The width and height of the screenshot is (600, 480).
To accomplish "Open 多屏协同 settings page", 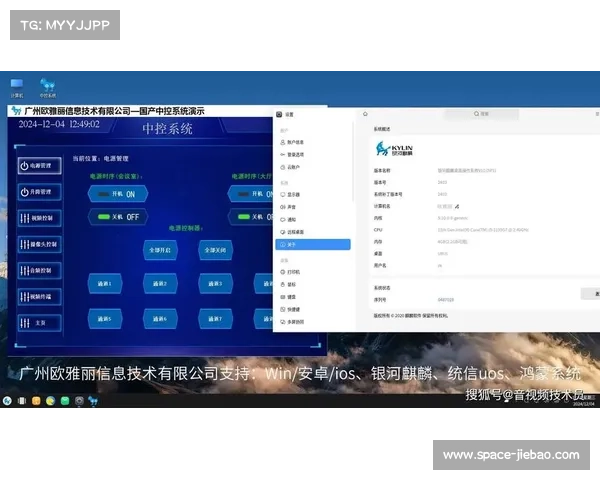I will (x=313, y=322).
